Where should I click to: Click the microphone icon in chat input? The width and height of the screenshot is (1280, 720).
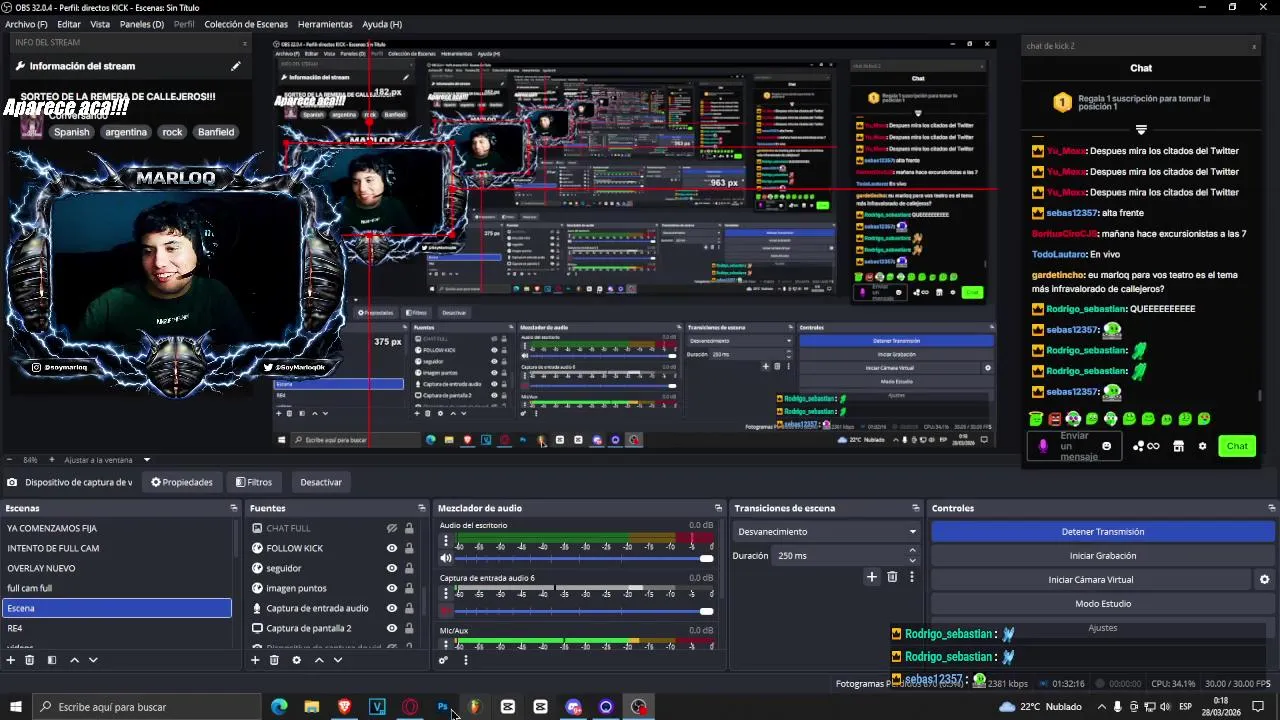click(1043, 446)
